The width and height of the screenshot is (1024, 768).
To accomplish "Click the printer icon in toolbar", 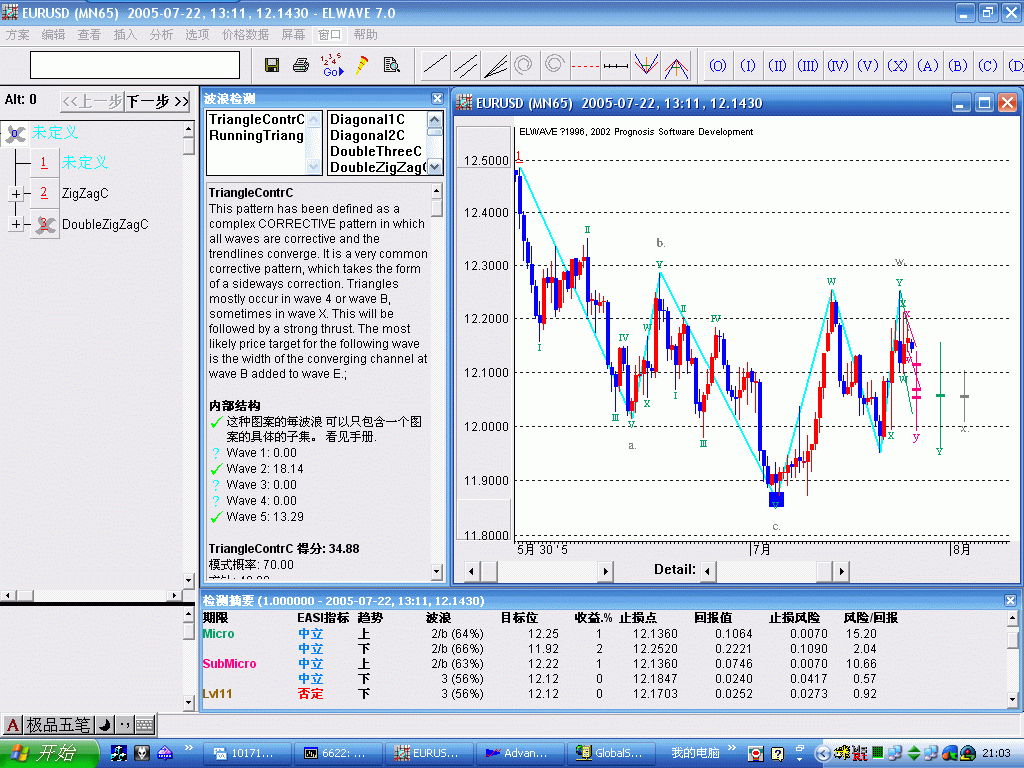I will coord(301,66).
